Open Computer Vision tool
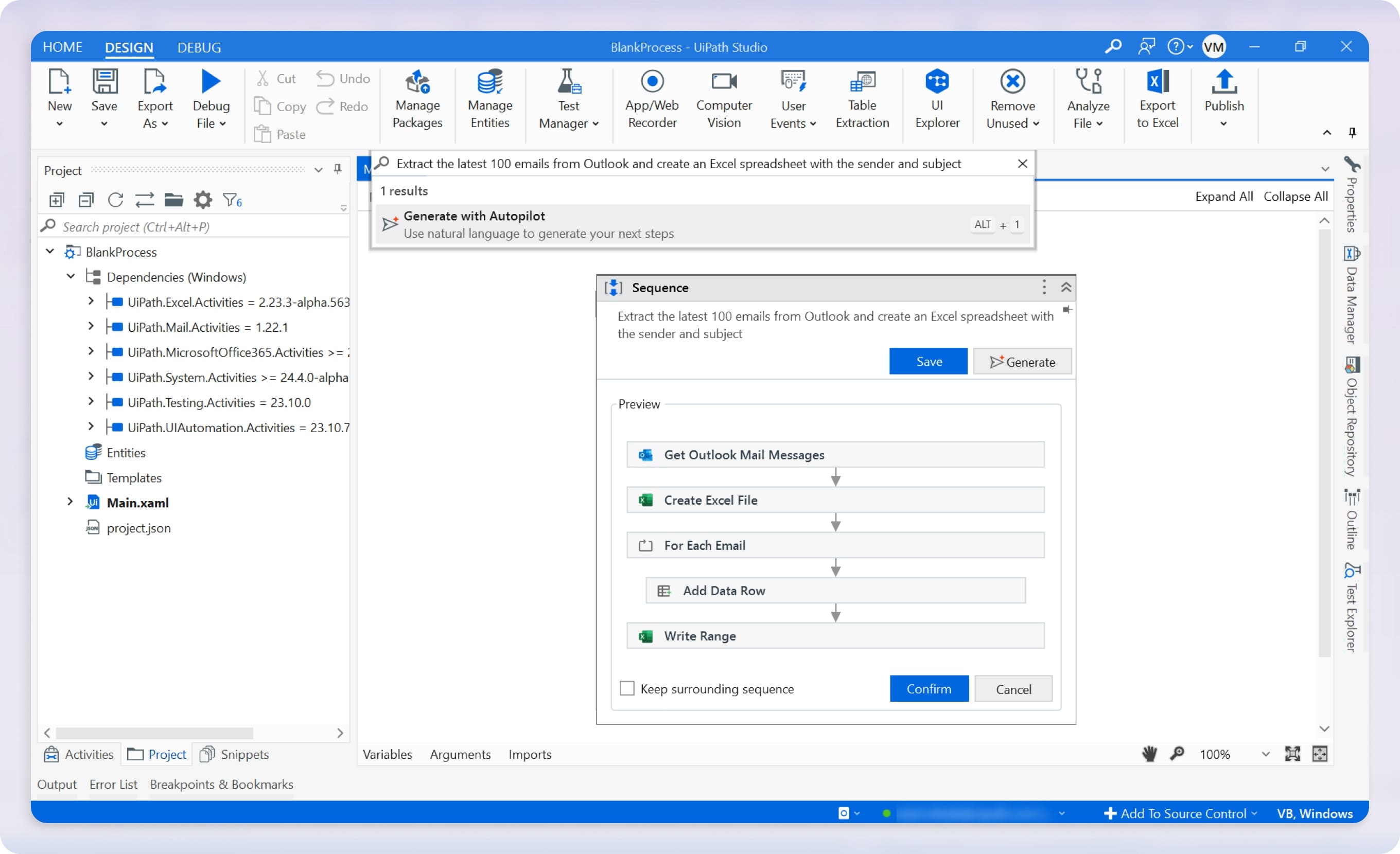 click(x=724, y=99)
